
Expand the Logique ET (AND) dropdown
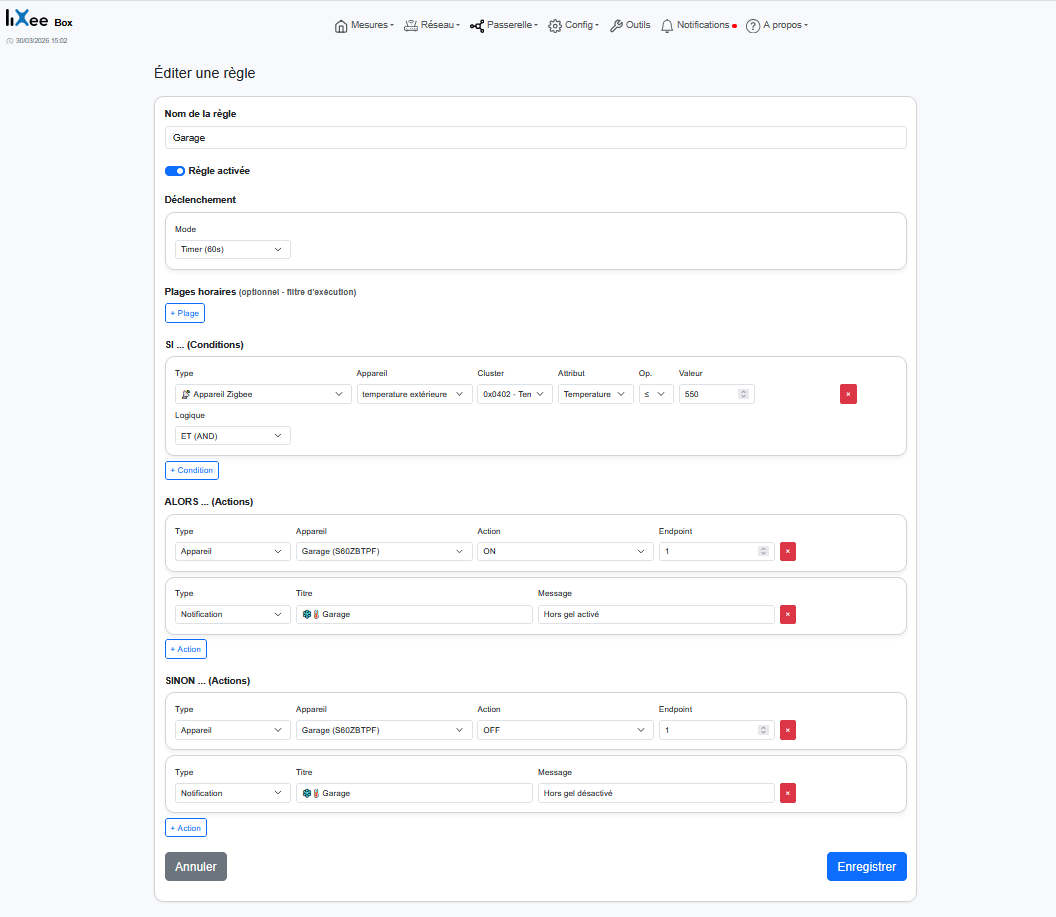pos(232,436)
